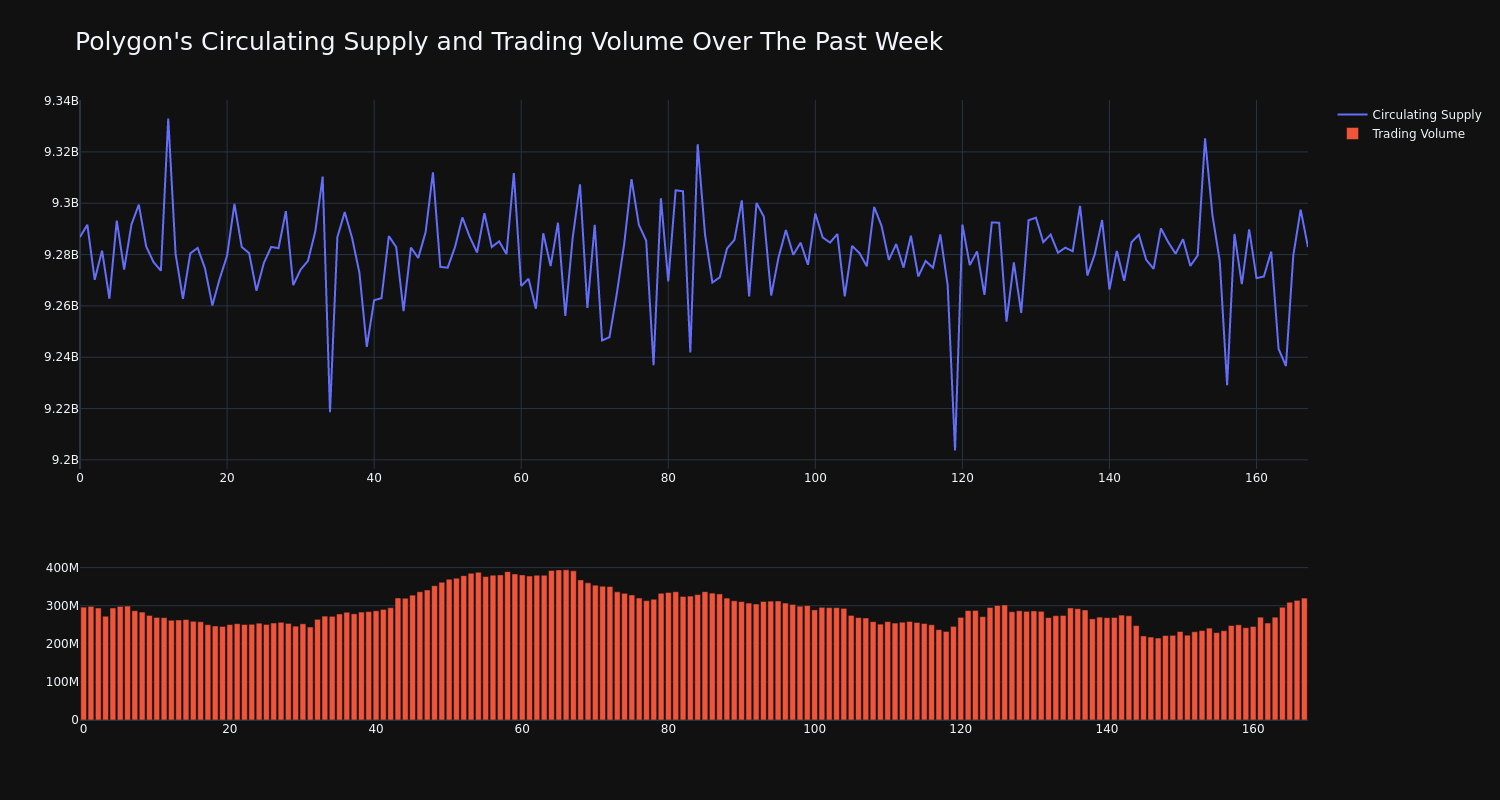The height and width of the screenshot is (800, 1500).
Task: Click the 100M volume axis label
Action: click(x=62, y=682)
